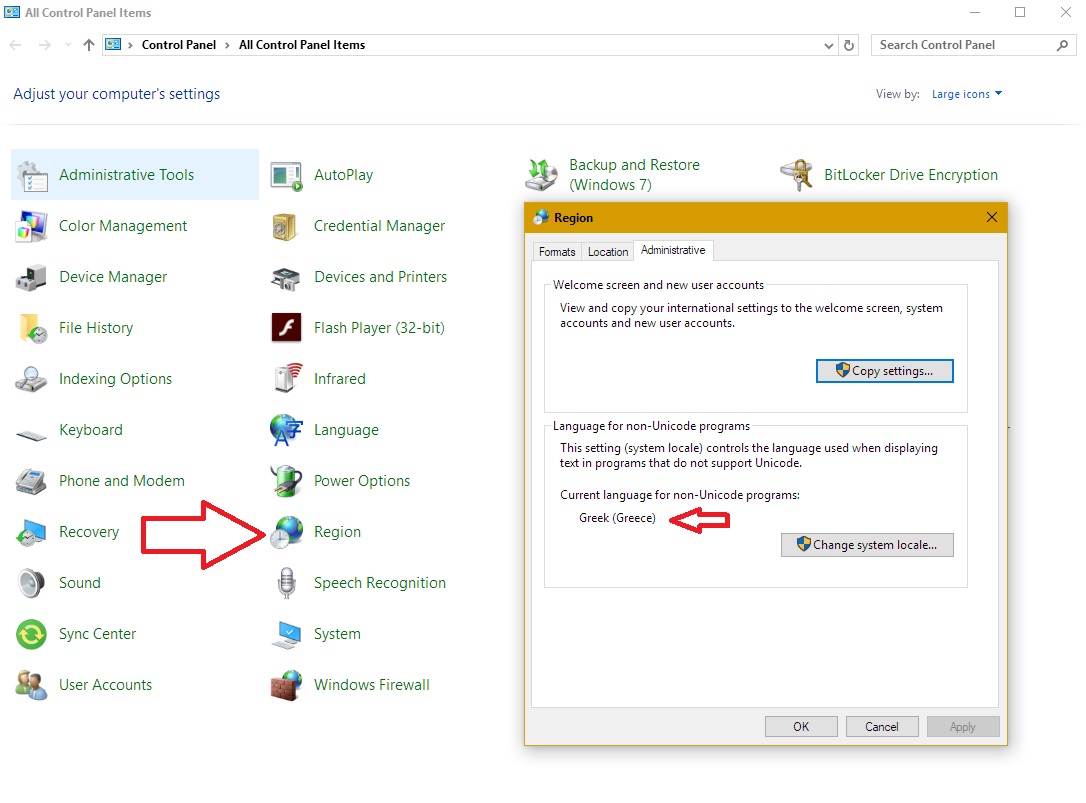The height and width of the screenshot is (803, 1086).
Task: Click the Keyboard text label
Action: tap(91, 430)
